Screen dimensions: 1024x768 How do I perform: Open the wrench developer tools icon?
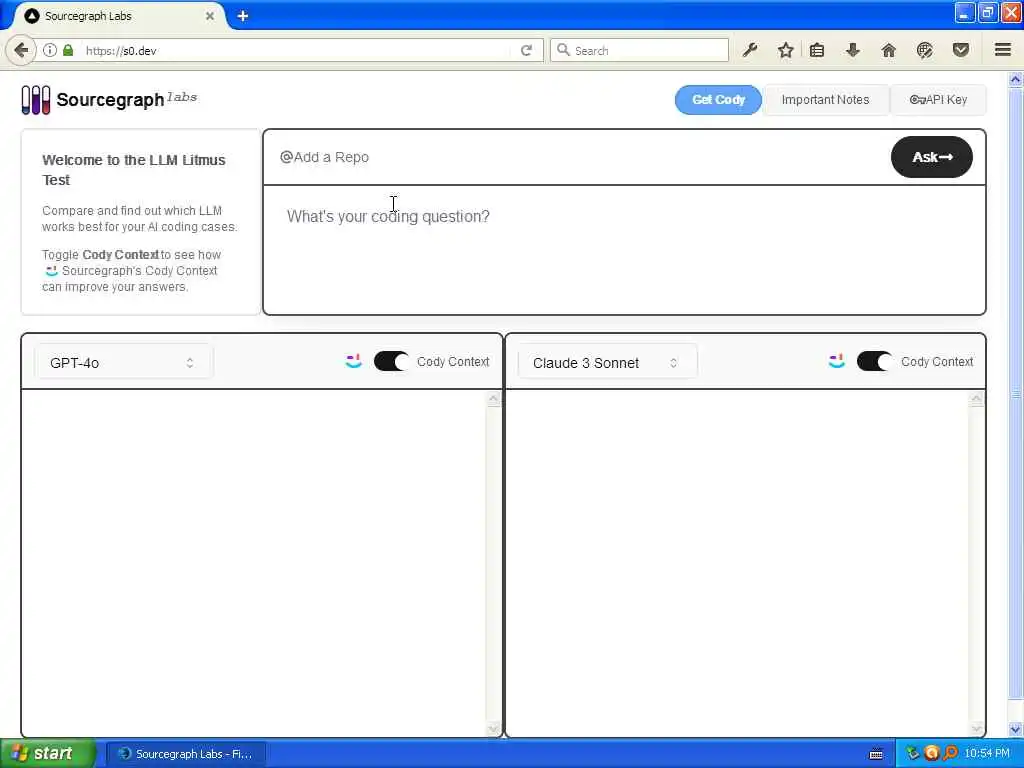750,50
